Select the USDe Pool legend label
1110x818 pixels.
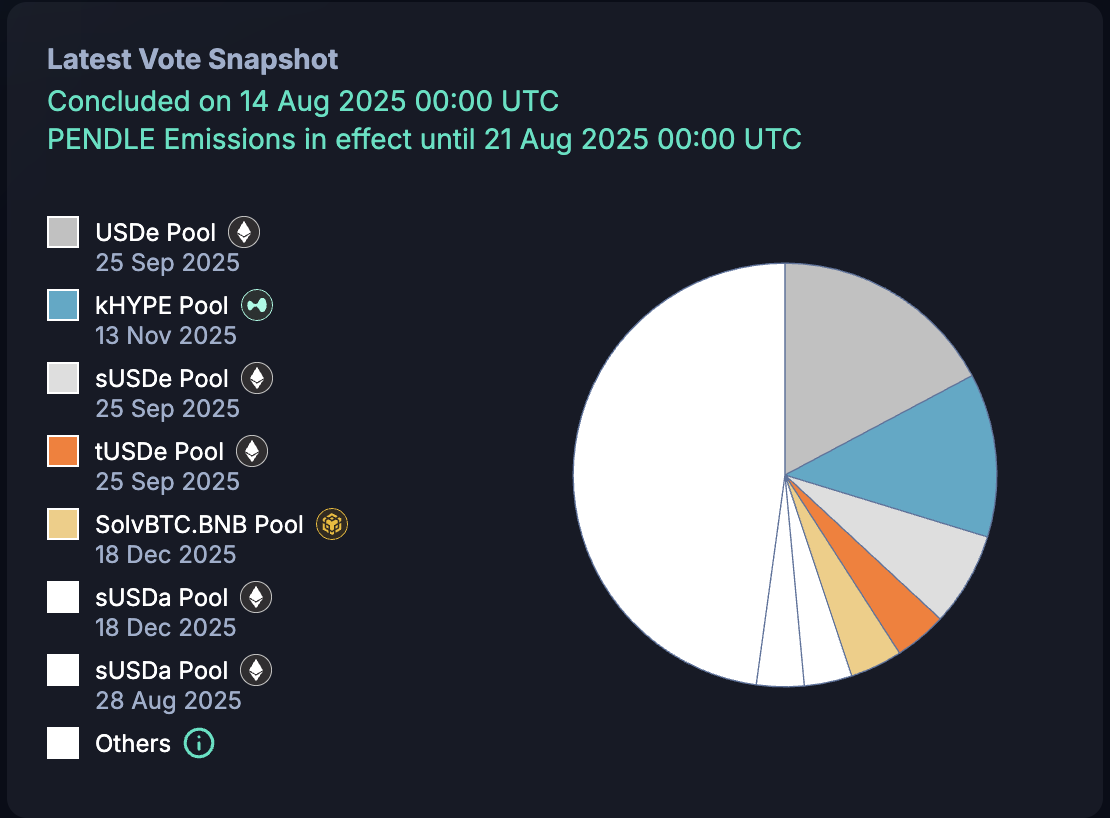(155, 233)
